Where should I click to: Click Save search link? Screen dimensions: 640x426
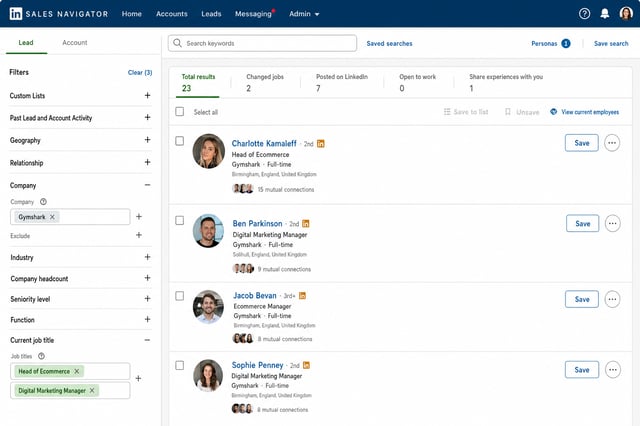click(x=611, y=43)
